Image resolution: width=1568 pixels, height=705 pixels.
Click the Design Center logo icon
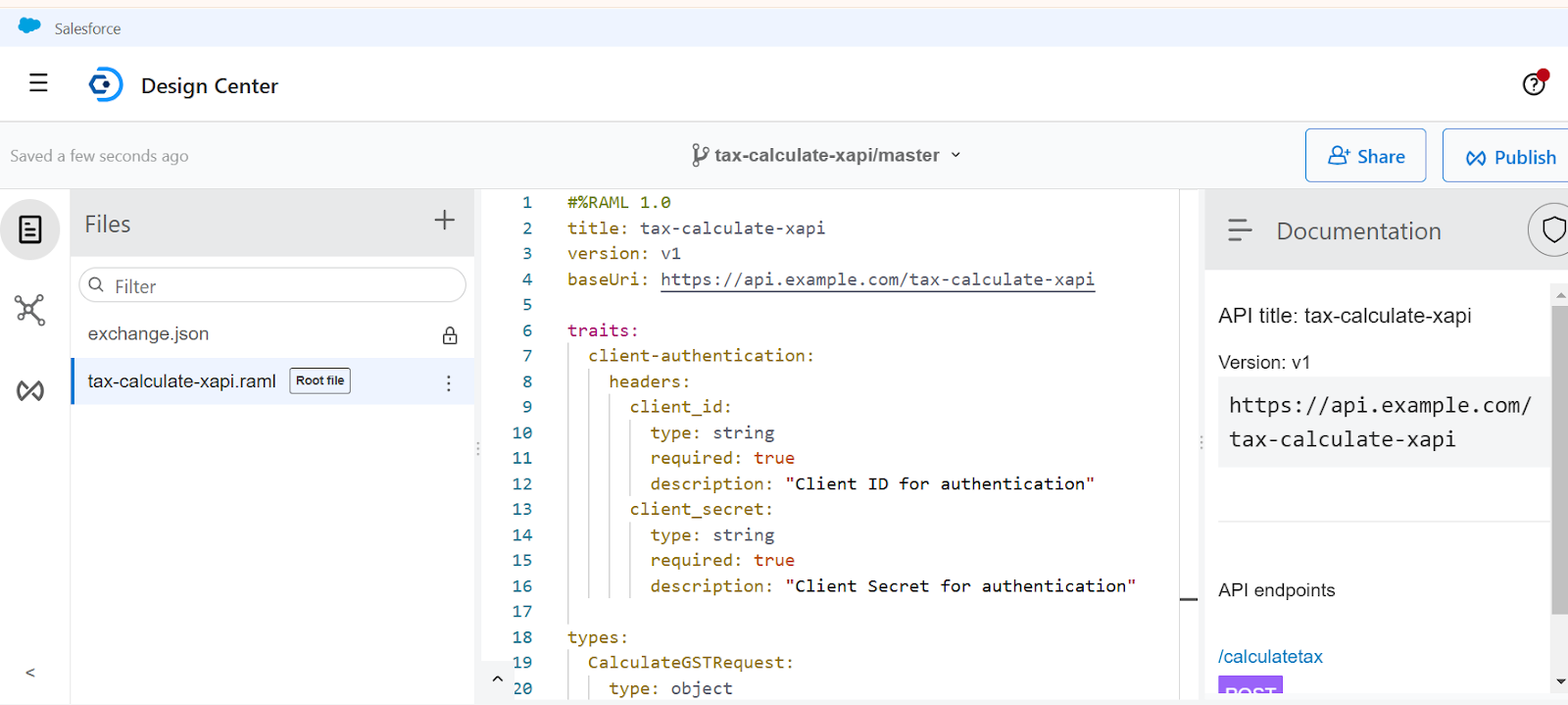[106, 85]
